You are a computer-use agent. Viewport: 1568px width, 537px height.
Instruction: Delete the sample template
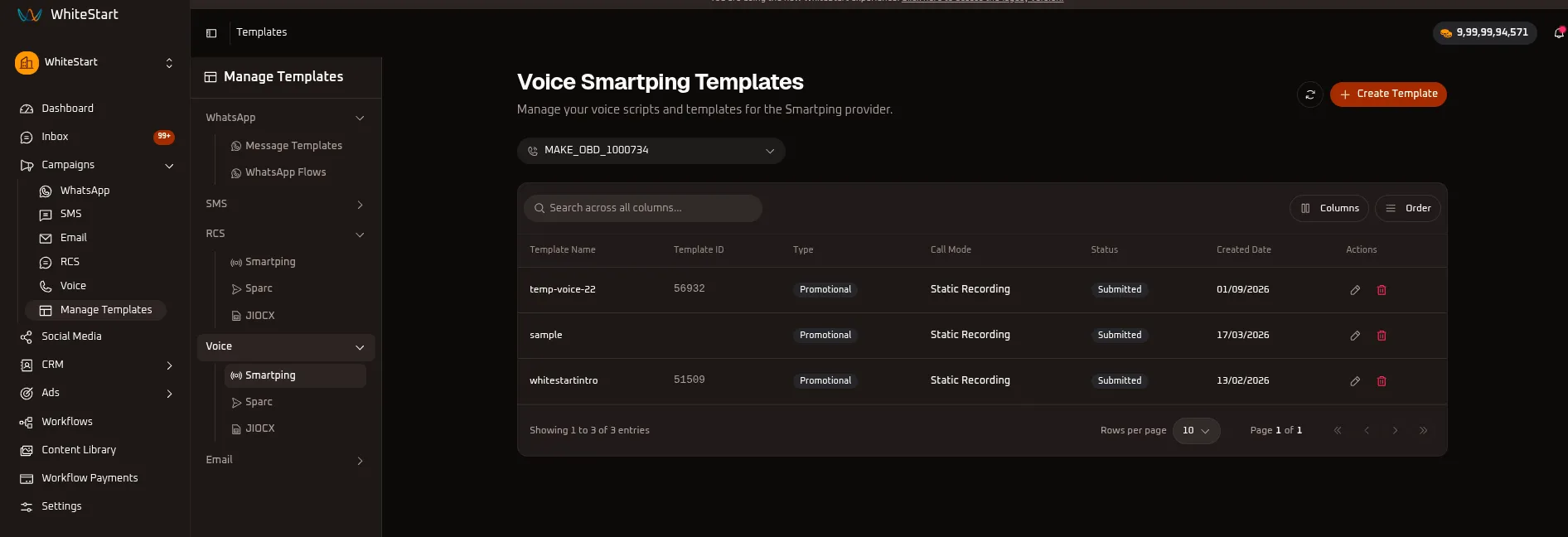pos(1382,336)
